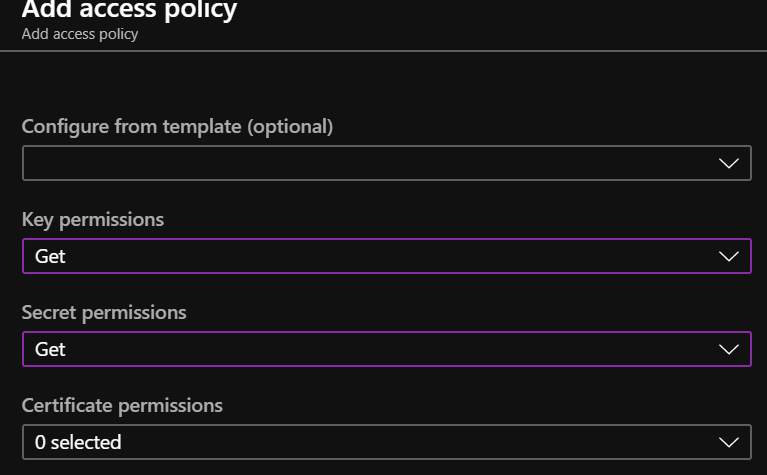Select the Get value in Key permissions
767x475 pixels.
pyautogui.click(x=50, y=256)
